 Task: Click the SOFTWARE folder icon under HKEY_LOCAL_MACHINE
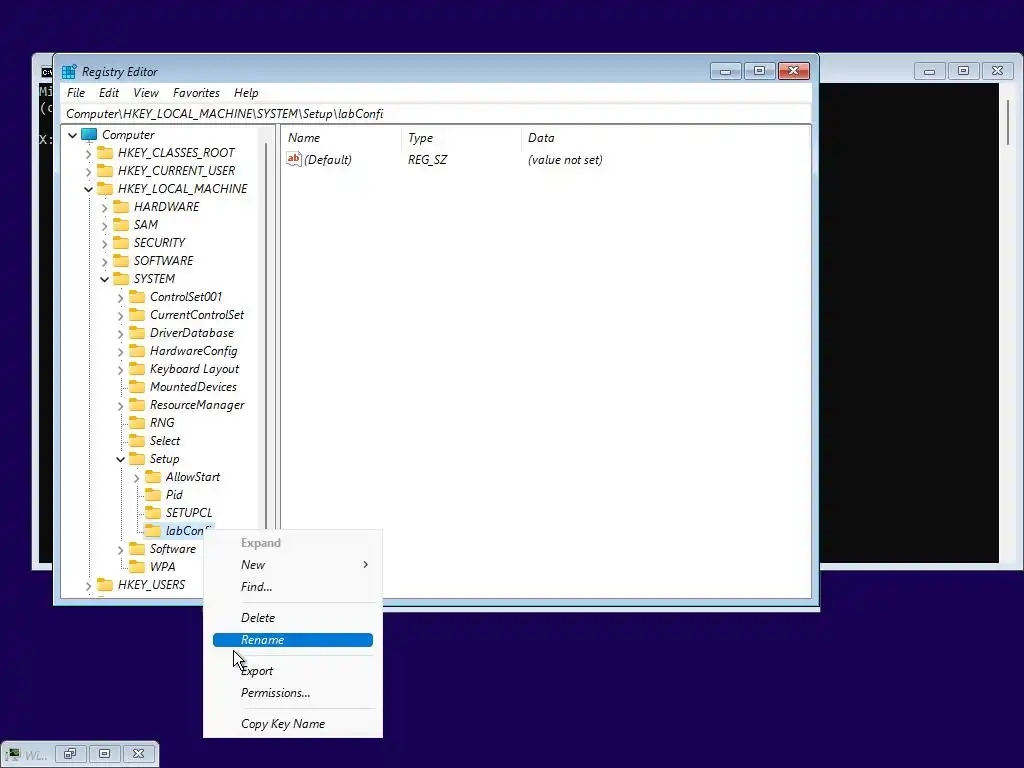(x=121, y=261)
